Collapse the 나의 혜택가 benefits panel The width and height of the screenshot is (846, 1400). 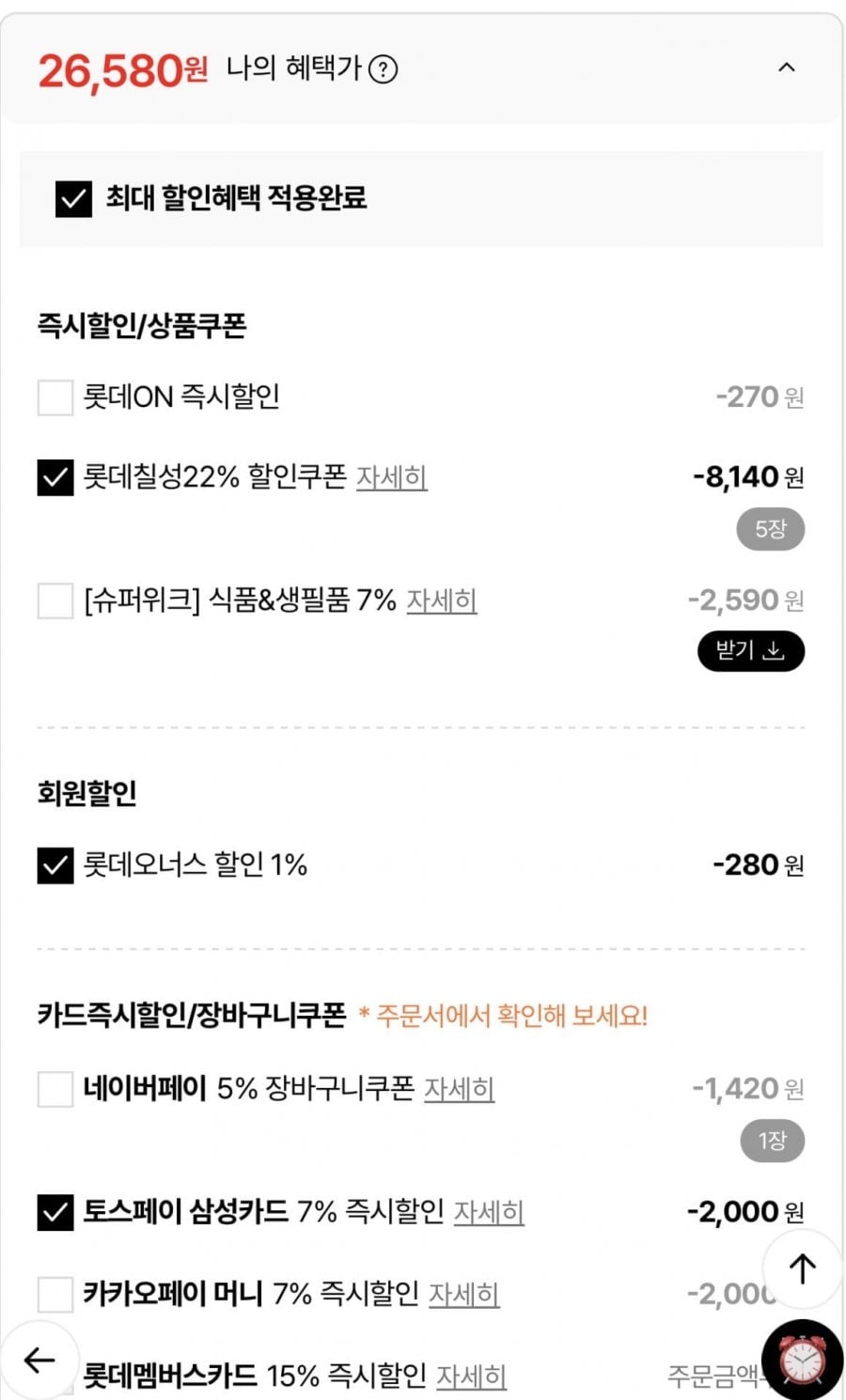[x=787, y=68]
